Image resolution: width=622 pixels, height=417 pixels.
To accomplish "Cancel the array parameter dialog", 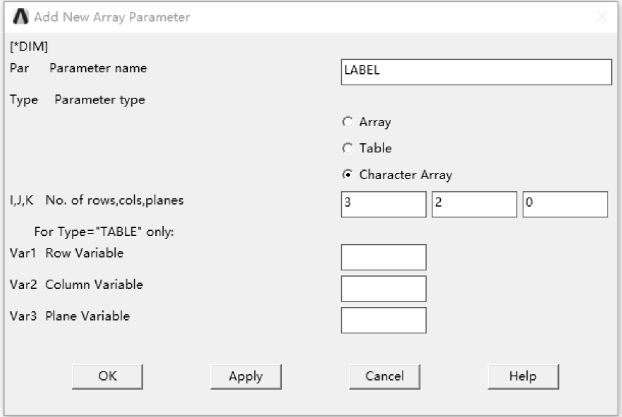I will point(383,376).
